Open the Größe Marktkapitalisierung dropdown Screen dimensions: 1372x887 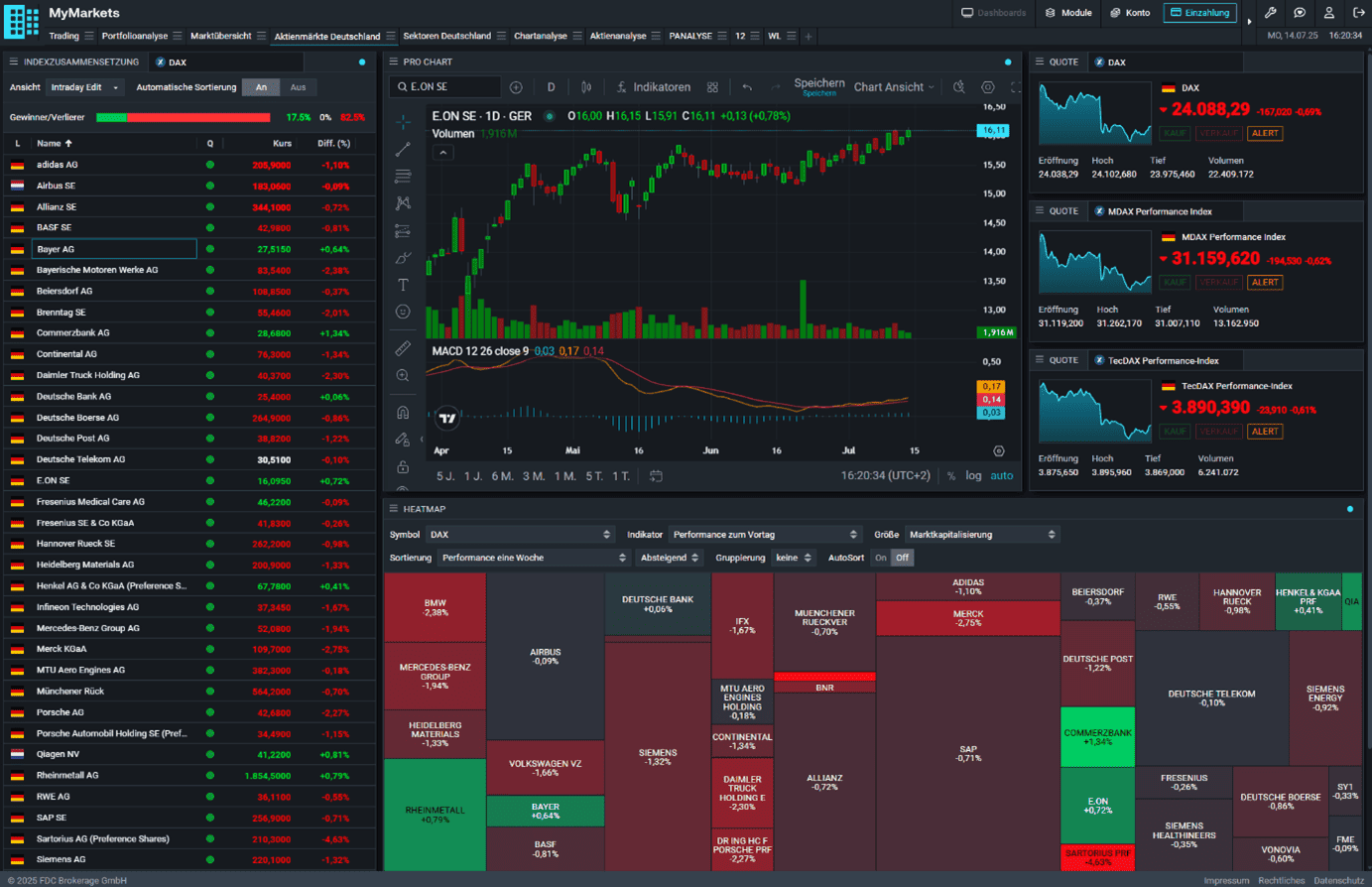982,535
